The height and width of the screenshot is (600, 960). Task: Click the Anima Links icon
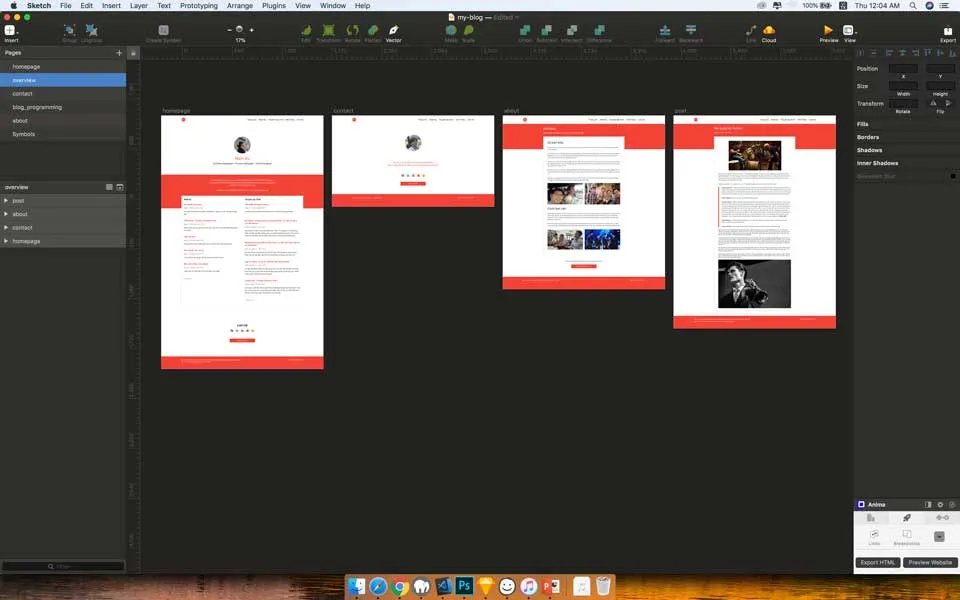[x=874, y=536]
